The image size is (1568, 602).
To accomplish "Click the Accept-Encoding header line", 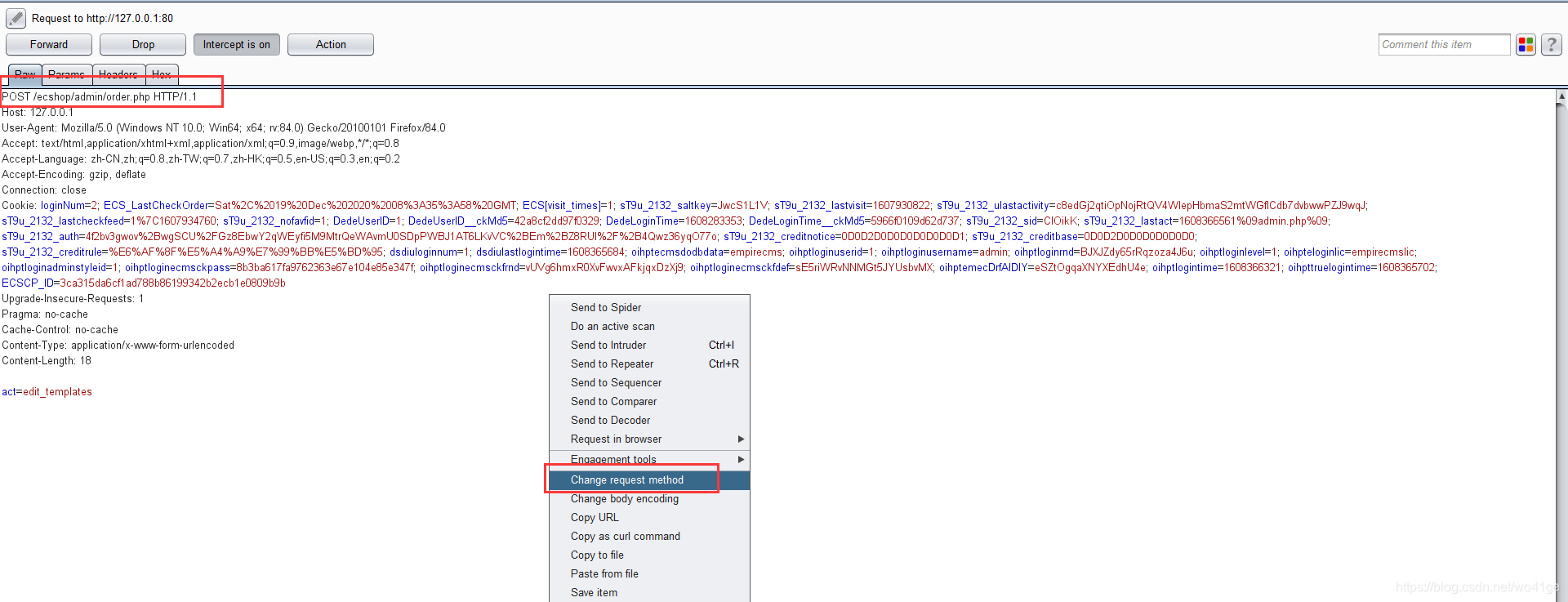I will [x=73, y=174].
